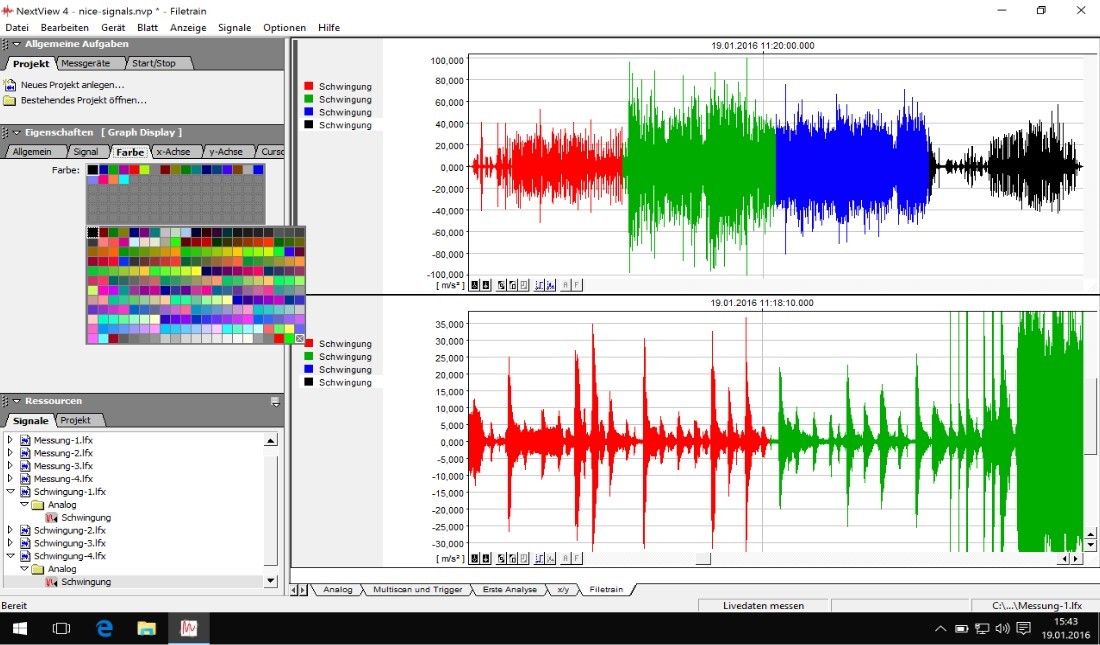Image resolution: width=1100 pixels, height=645 pixels.
Task: Click the down arrow of the signal list scrollbar
Action: (270, 581)
